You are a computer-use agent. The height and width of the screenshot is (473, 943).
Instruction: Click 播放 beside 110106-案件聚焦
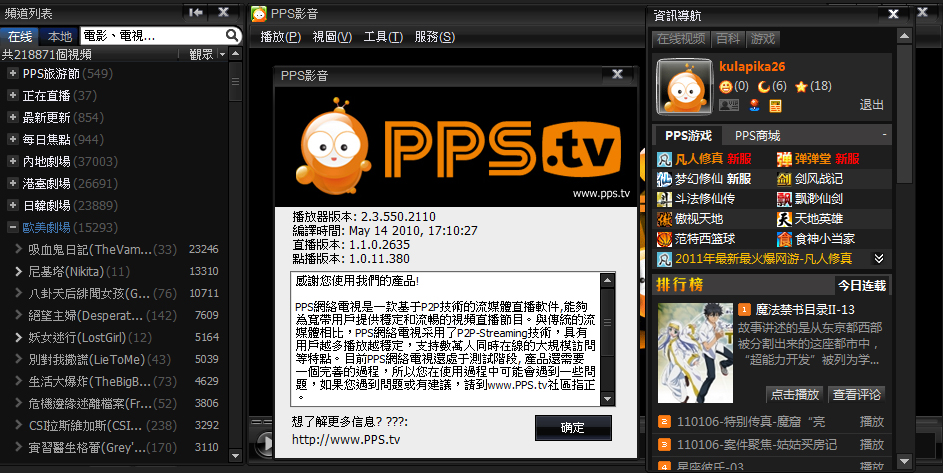click(x=871, y=445)
